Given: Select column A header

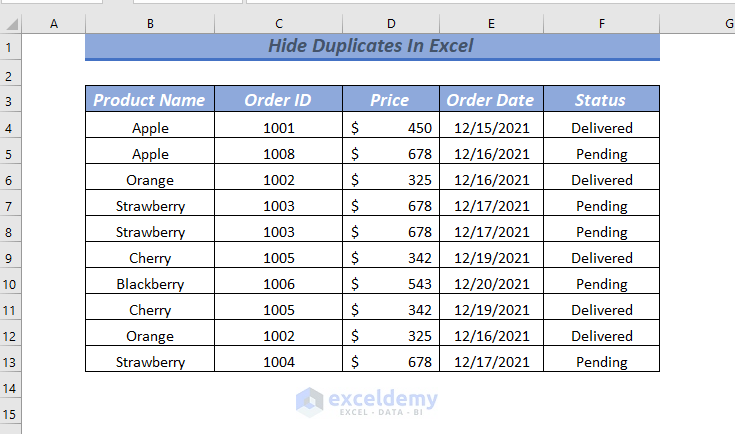Looking at the screenshot, I should (x=54, y=23).
